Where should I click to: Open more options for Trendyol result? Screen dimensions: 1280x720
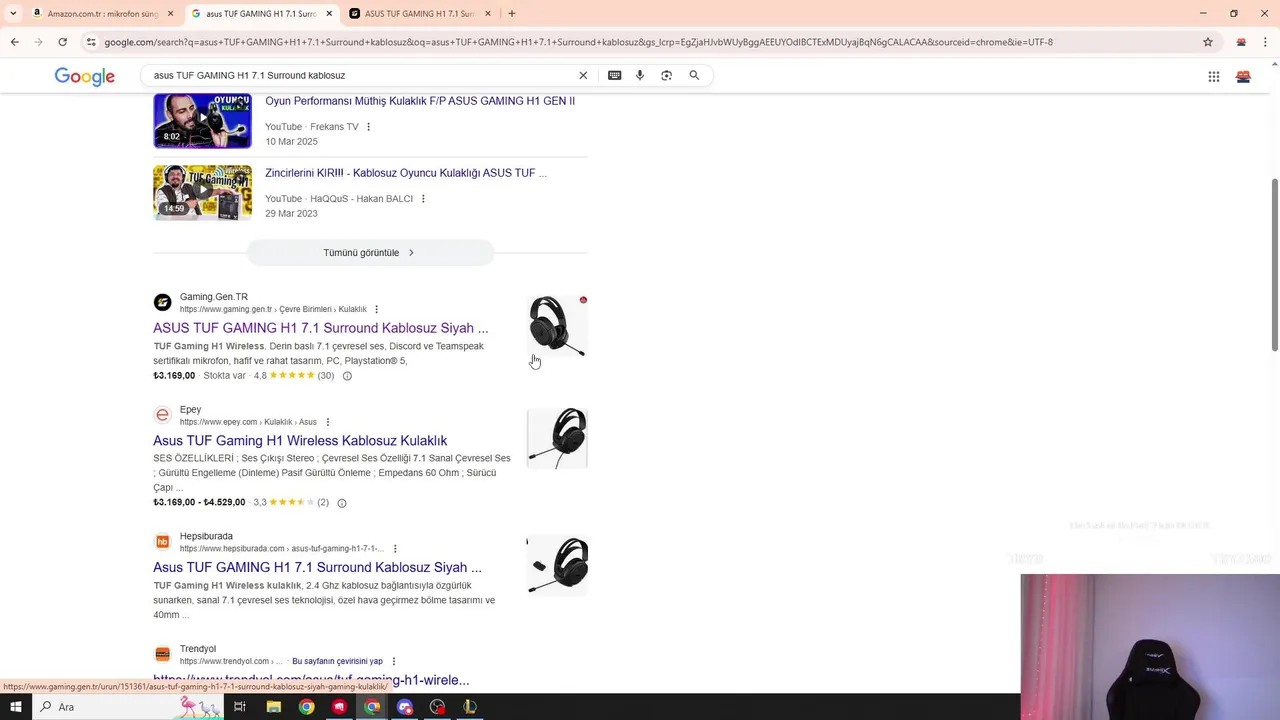[x=394, y=661]
